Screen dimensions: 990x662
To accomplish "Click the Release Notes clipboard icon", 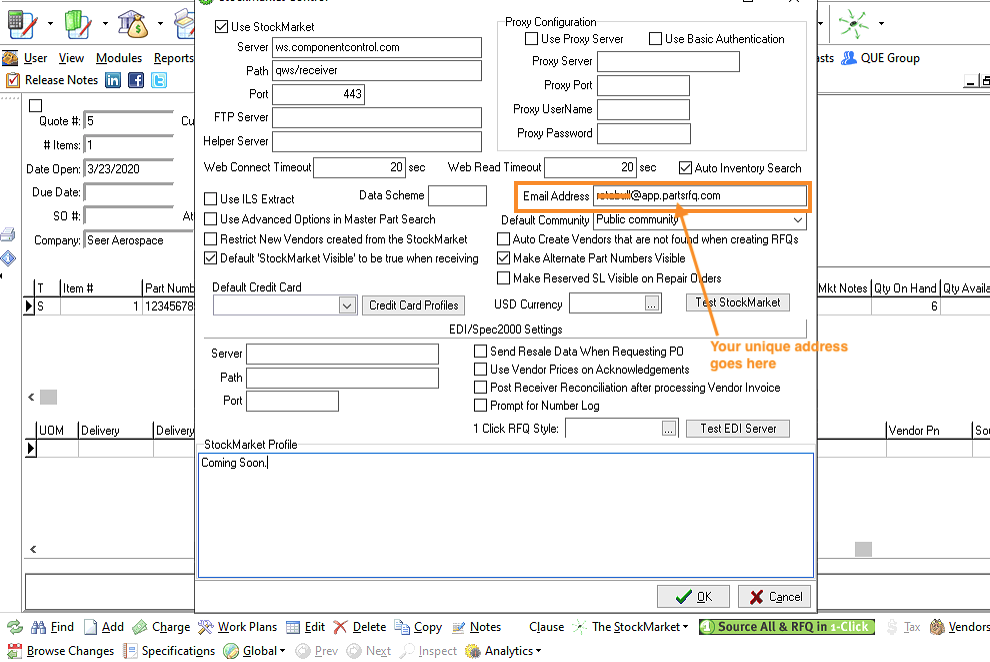I will pos(13,80).
